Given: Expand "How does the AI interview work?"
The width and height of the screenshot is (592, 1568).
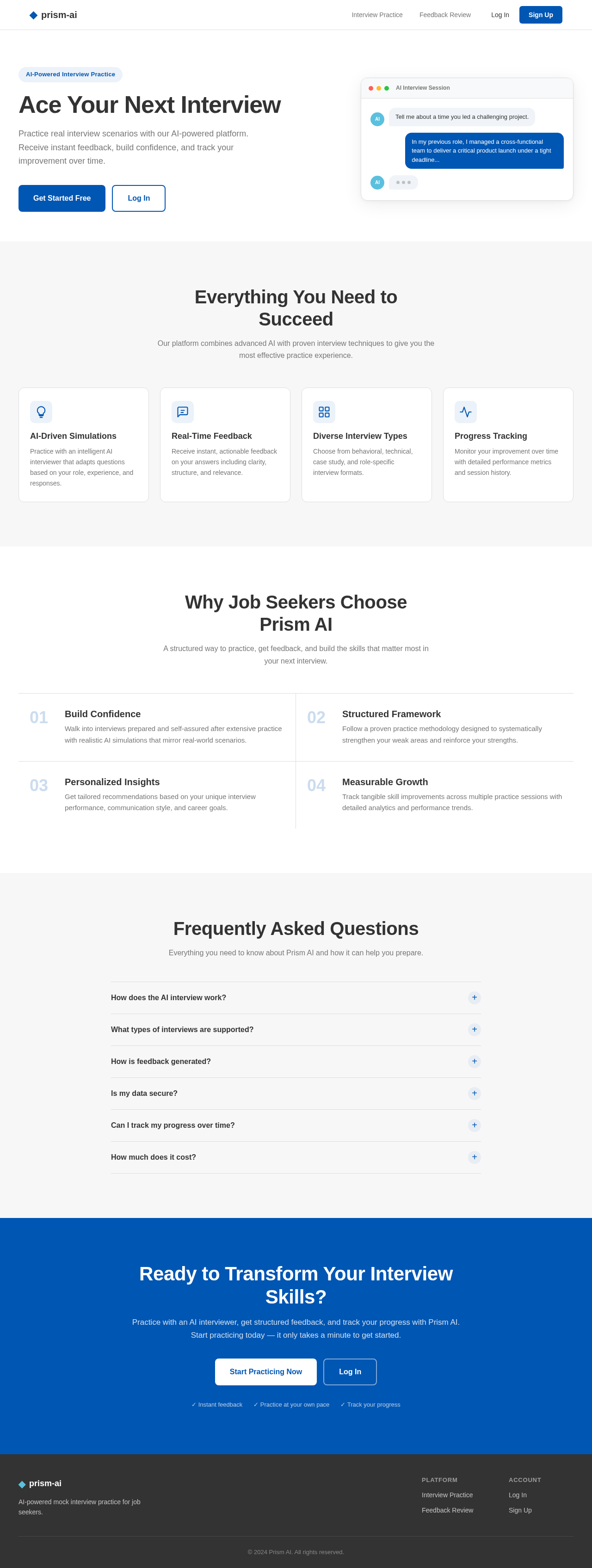Looking at the screenshot, I should pyautogui.click(x=296, y=998).
